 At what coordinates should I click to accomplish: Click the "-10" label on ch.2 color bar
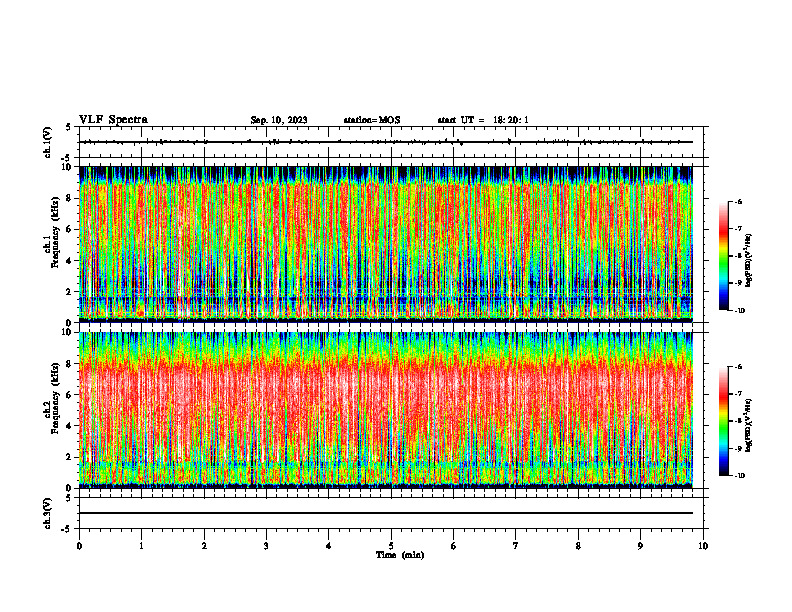(739, 475)
